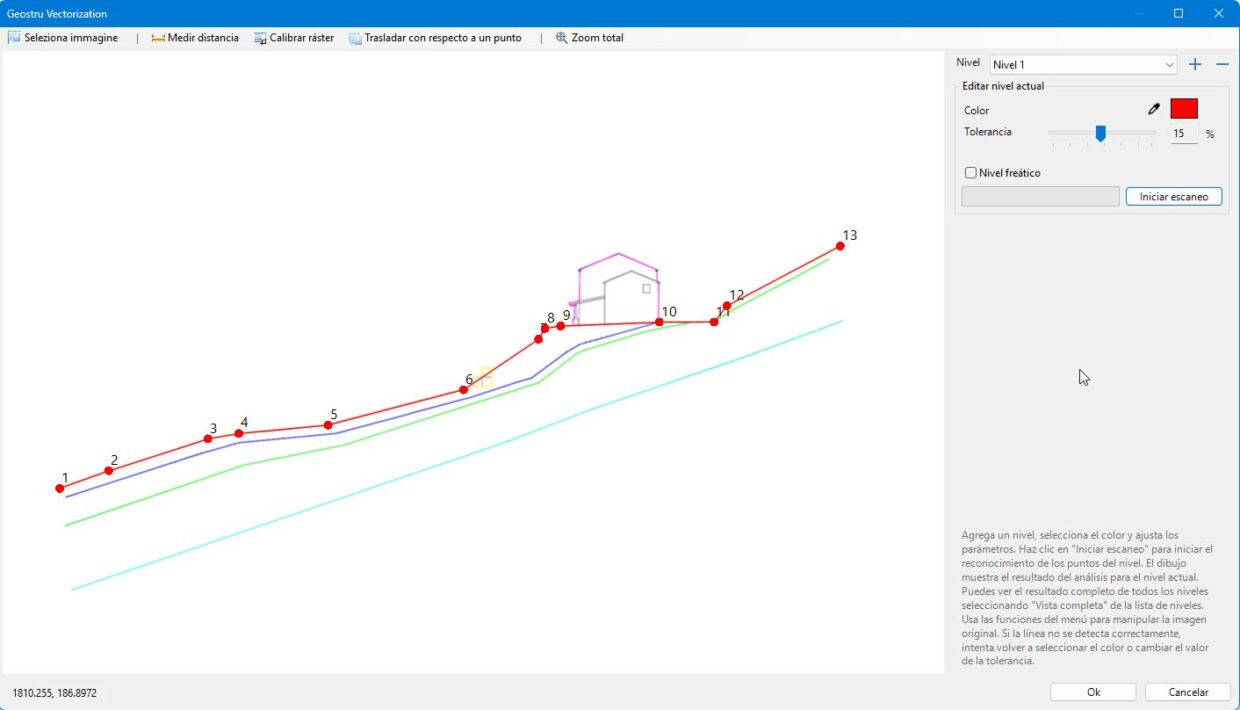Open the Nivel 1 dropdown list
This screenshot has width=1240, height=710.
pos(1170,64)
